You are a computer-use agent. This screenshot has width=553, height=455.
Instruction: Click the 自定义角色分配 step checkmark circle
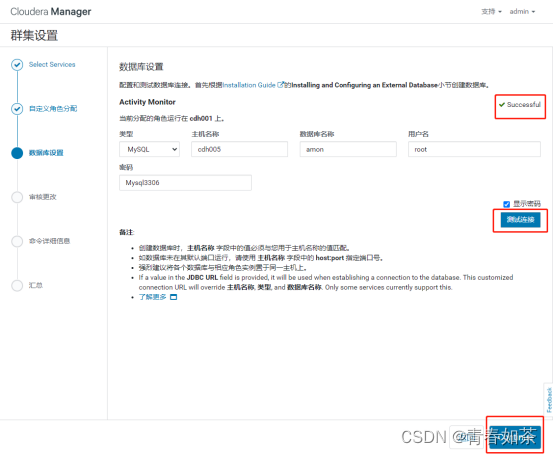tap(17, 109)
